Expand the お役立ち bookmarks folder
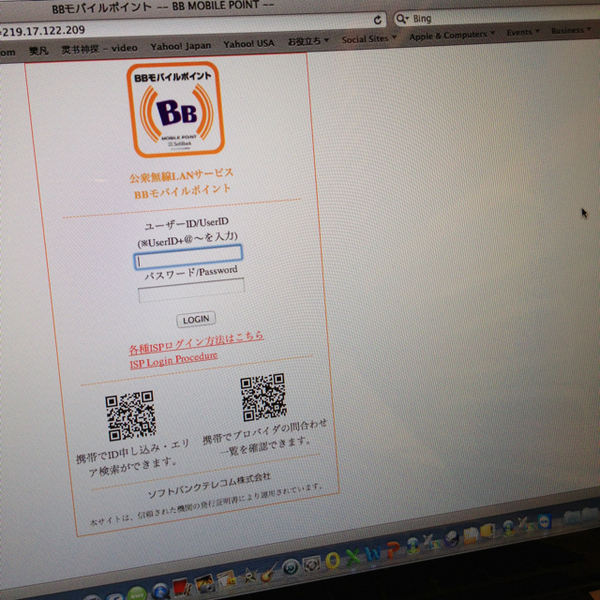600x600 pixels. tap(308, 41)
